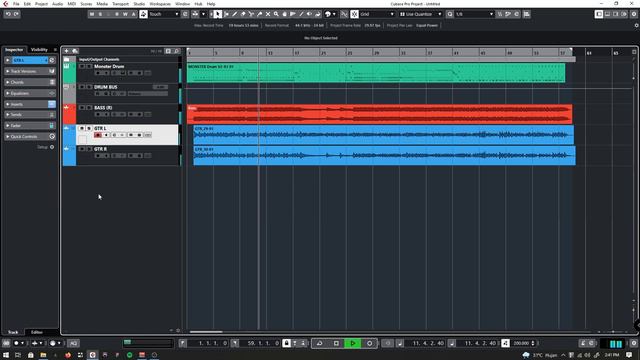Toggle record enable on GTR L track
Image resolution: width=640 pixels, height=360 pixels.
[98, 135]
